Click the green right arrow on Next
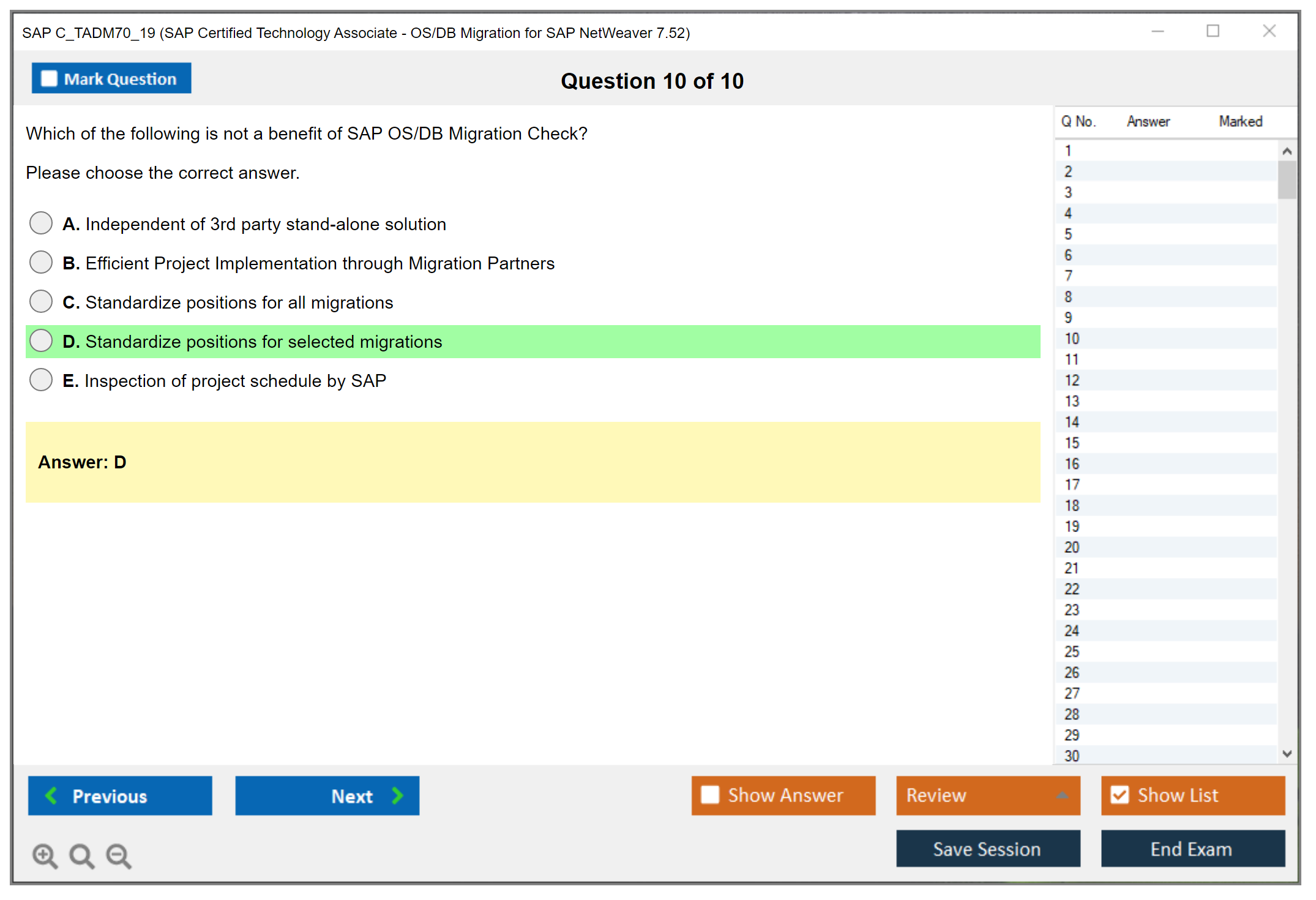The width and height of the screenshot is (1316, 900). (398, 795)
